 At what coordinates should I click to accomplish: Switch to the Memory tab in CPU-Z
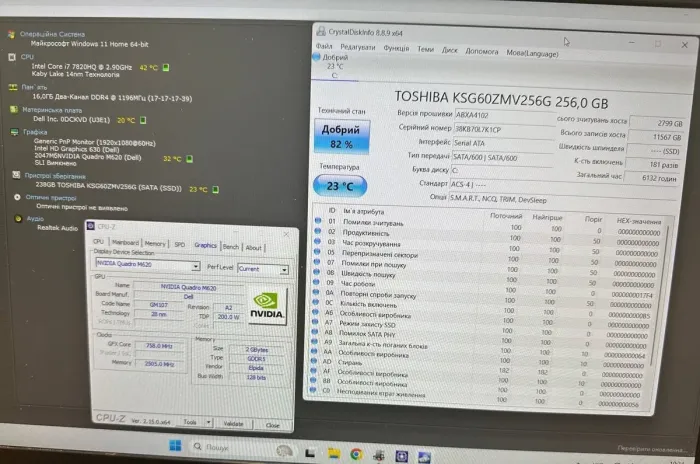(x=155, y=243)
